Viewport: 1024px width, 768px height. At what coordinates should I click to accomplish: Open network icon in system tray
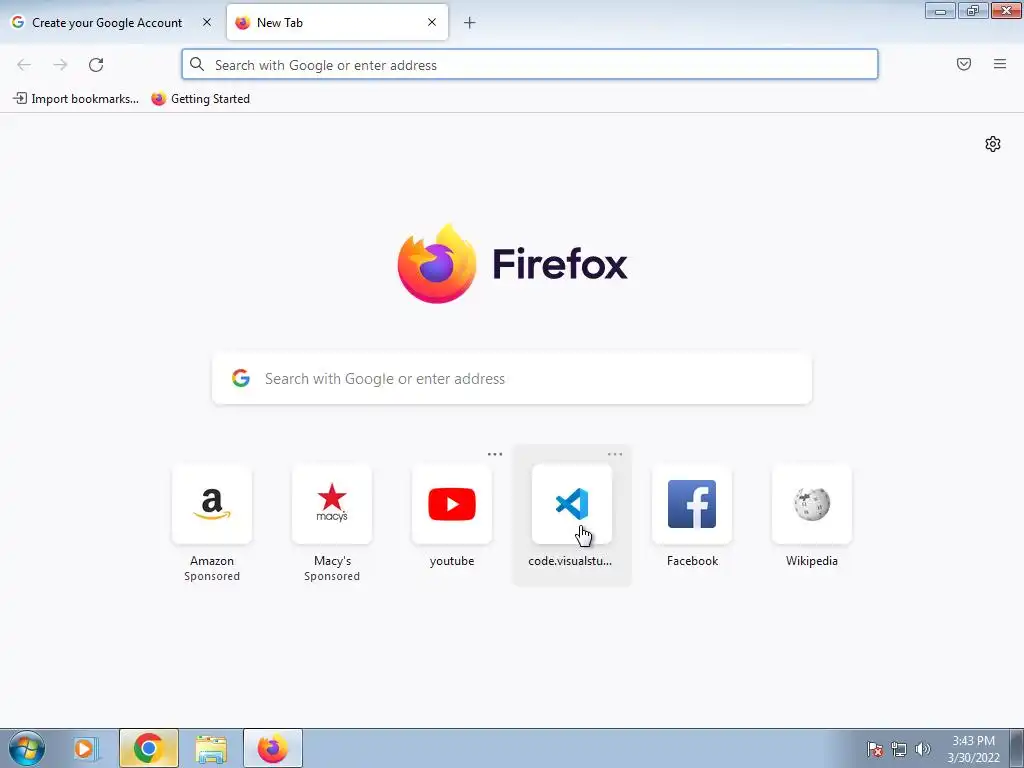[899, 749]
